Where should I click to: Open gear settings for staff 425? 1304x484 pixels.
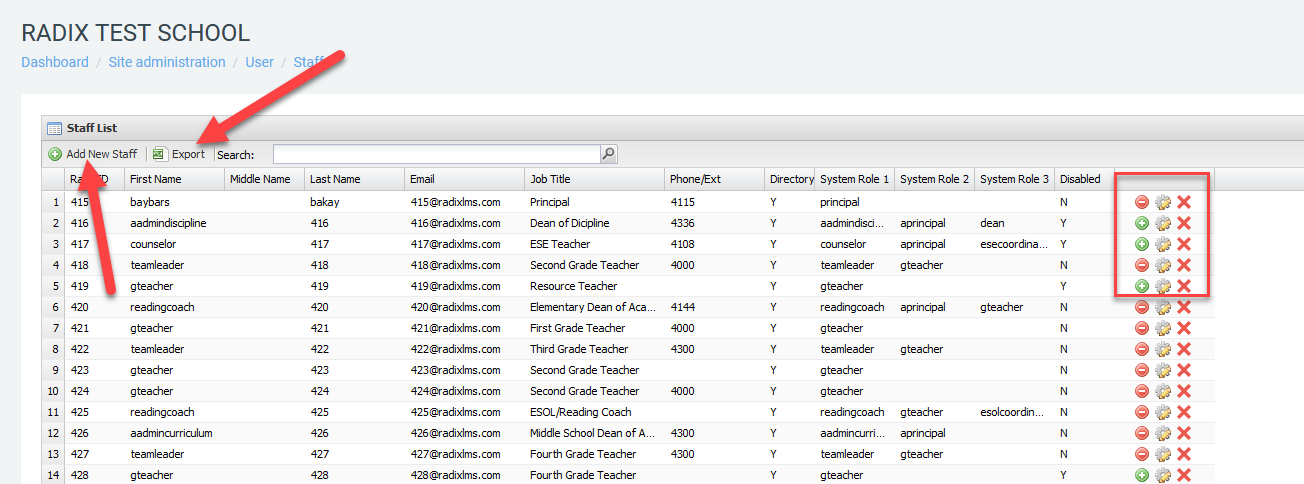pos(1162,412)
